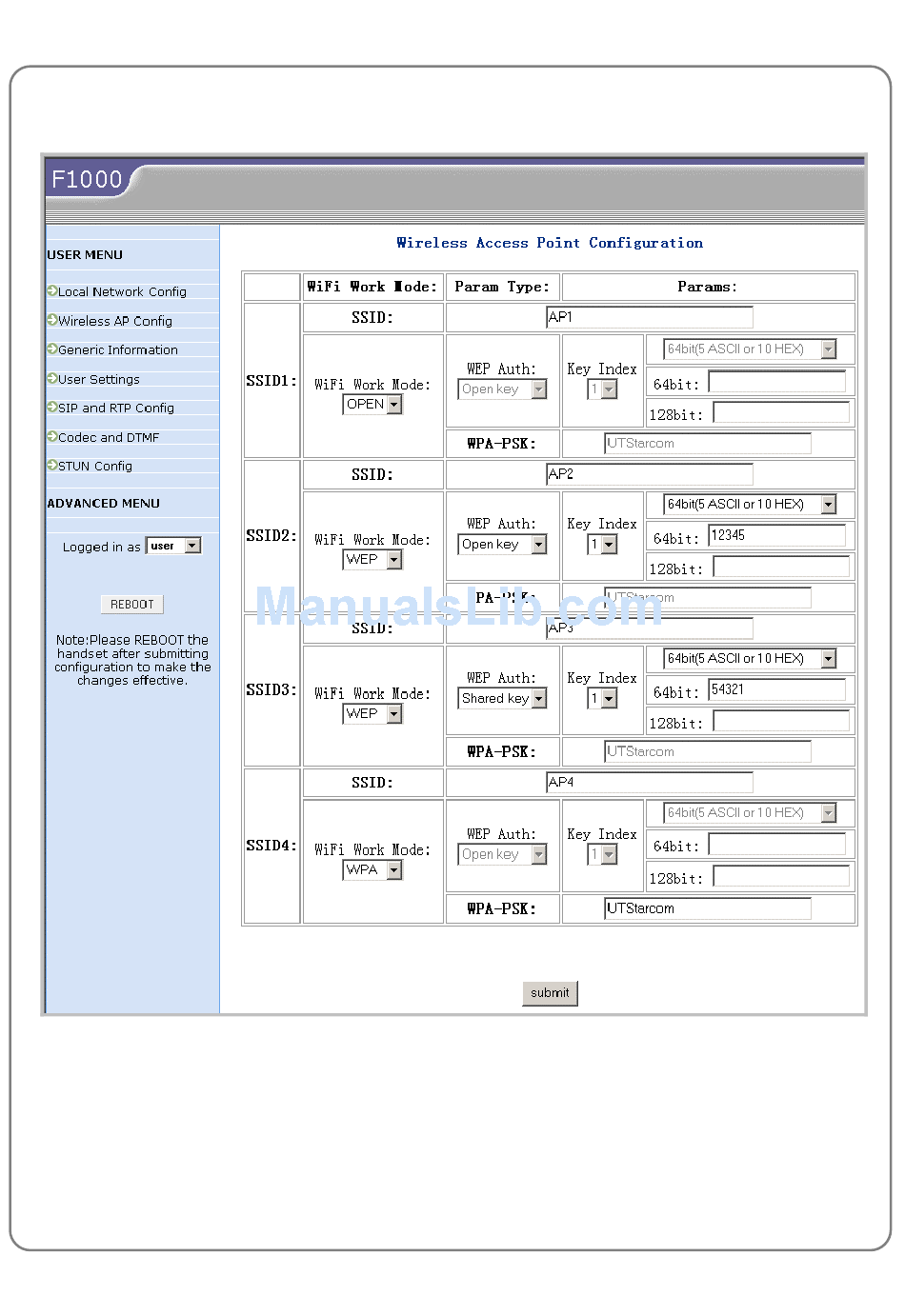This screenshot has height=1316, width=905.
Task: Click arrow icon beside SIP and RTP Config
Action: [x=52, y=407]
